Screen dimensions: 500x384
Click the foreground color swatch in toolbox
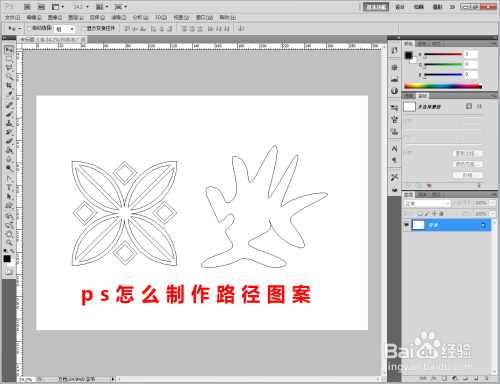(x=7, y=259)
